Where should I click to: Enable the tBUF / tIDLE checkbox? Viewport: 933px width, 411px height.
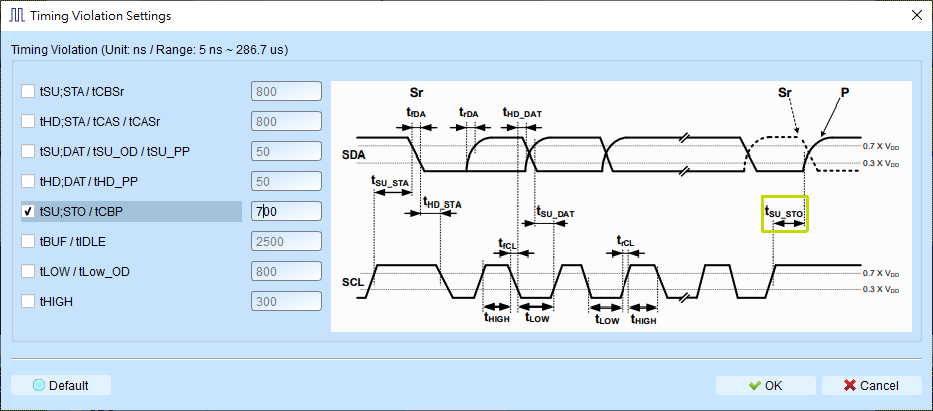coord(28,241)
